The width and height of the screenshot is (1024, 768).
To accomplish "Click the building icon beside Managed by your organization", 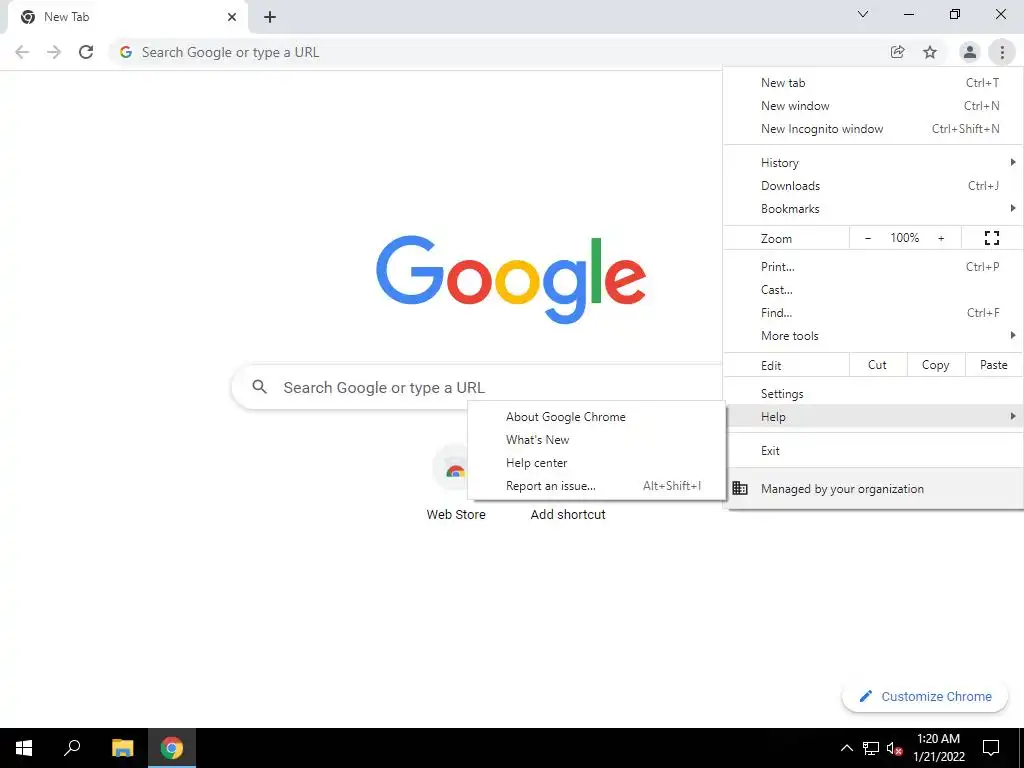I will [x=740, y=488].
